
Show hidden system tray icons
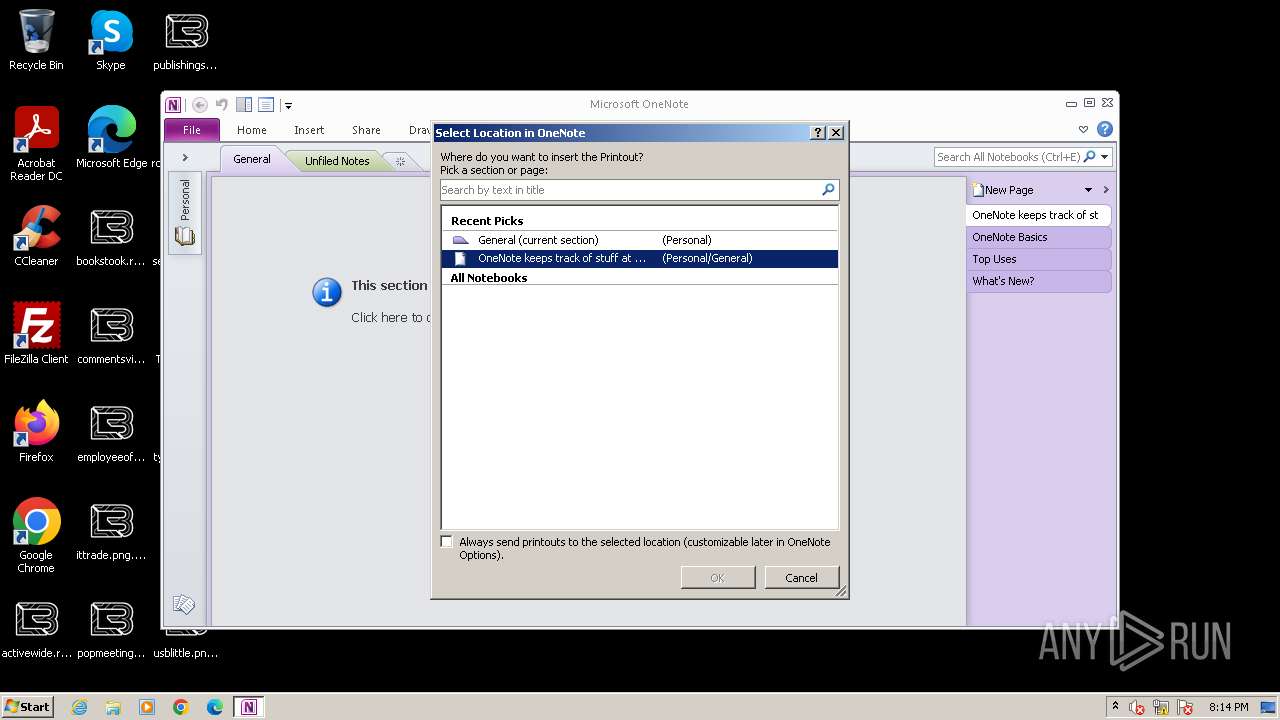pyautogui.click(x=1115, y=706)
